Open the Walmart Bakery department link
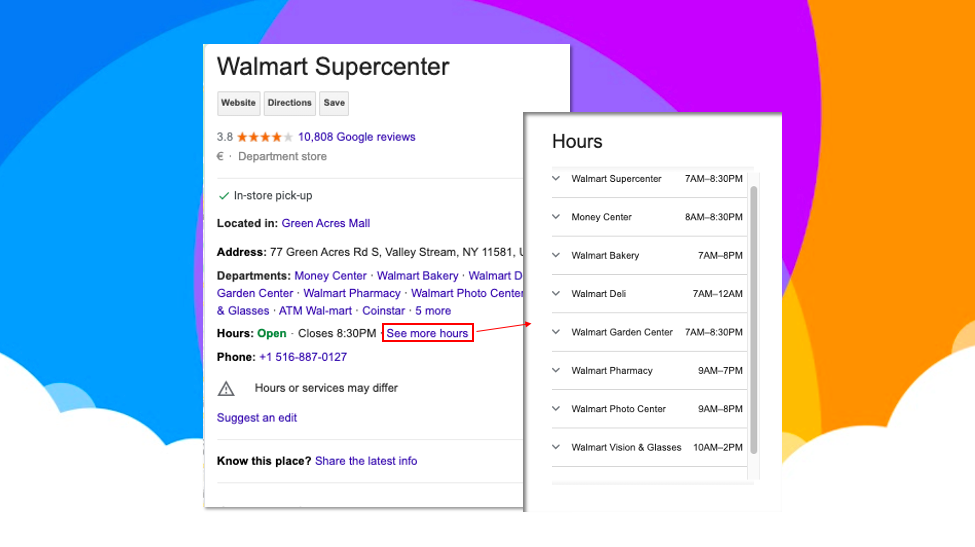The width and height of the screenshot is (975, 547). 417,275
